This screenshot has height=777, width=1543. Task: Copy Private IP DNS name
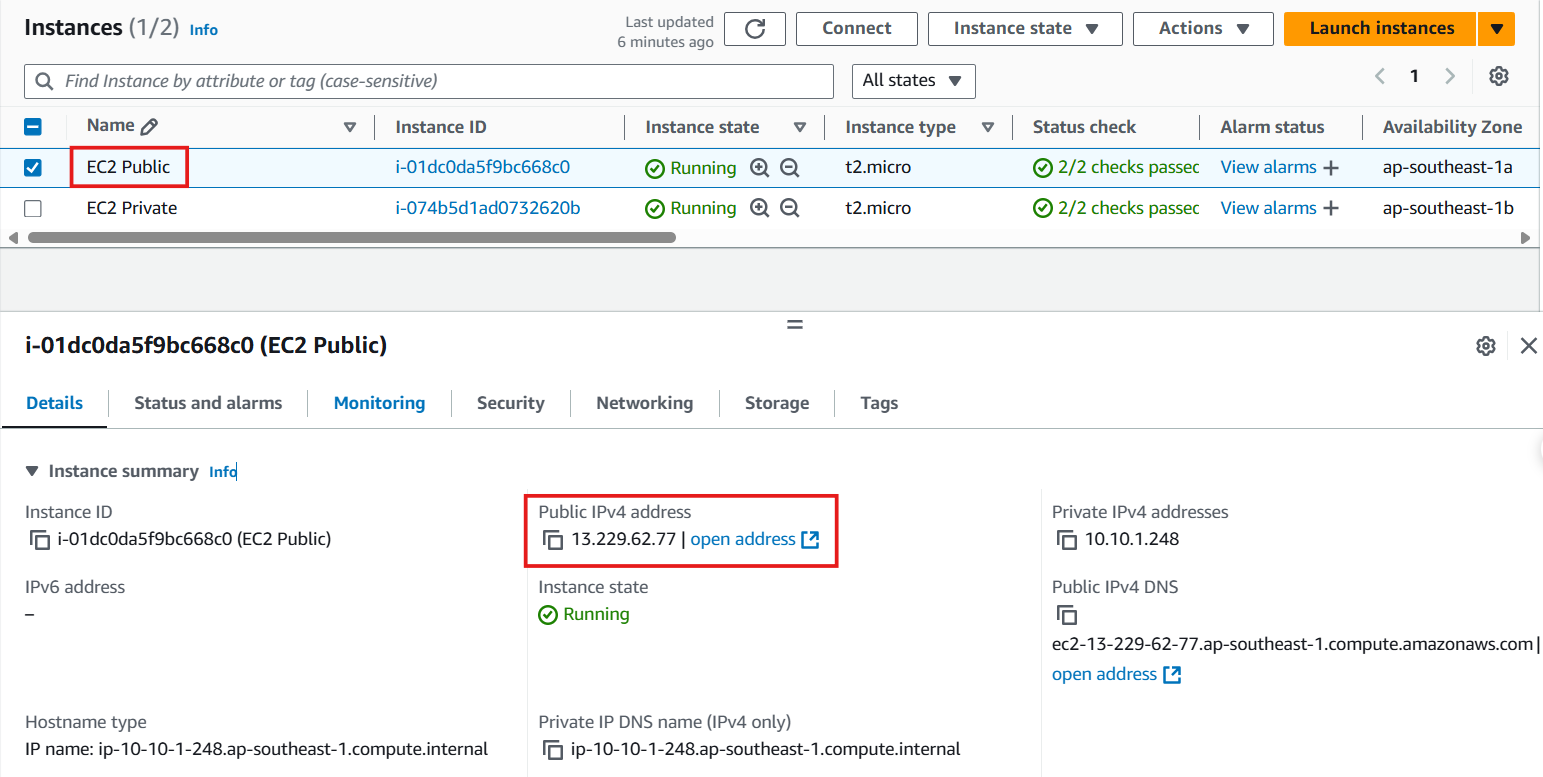pyautogui.click(x=553, y=749)
